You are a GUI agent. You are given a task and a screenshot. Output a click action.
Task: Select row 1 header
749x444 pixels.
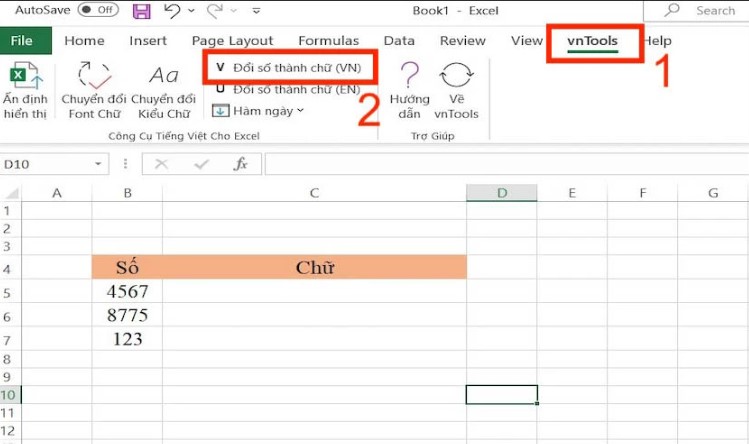pos(11,211)
